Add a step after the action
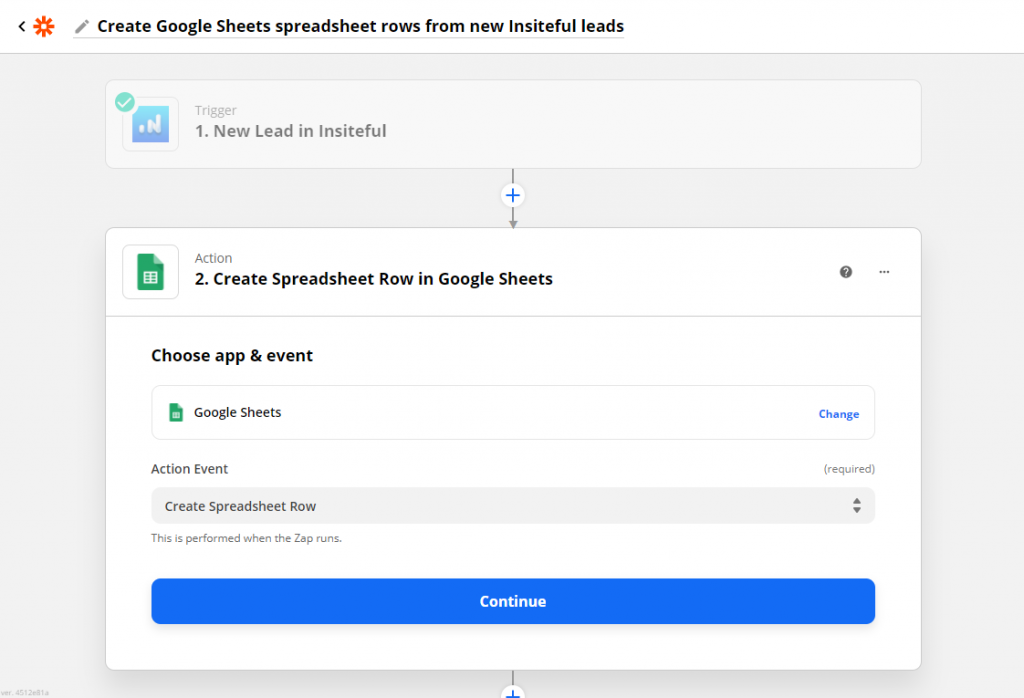The height and width of the screenshot is (698, 1024). [513, 692]
